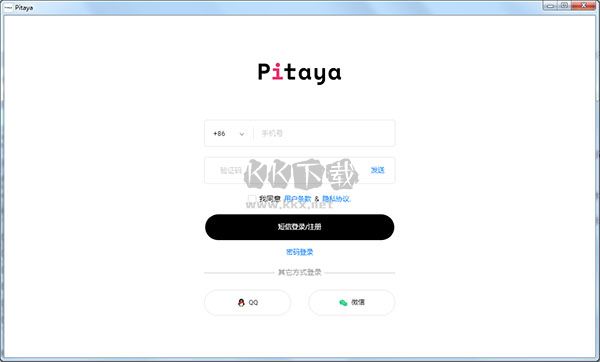Open the privacy policy link
600x362 pixels.
pyautogui.click(x=336, y=199)
